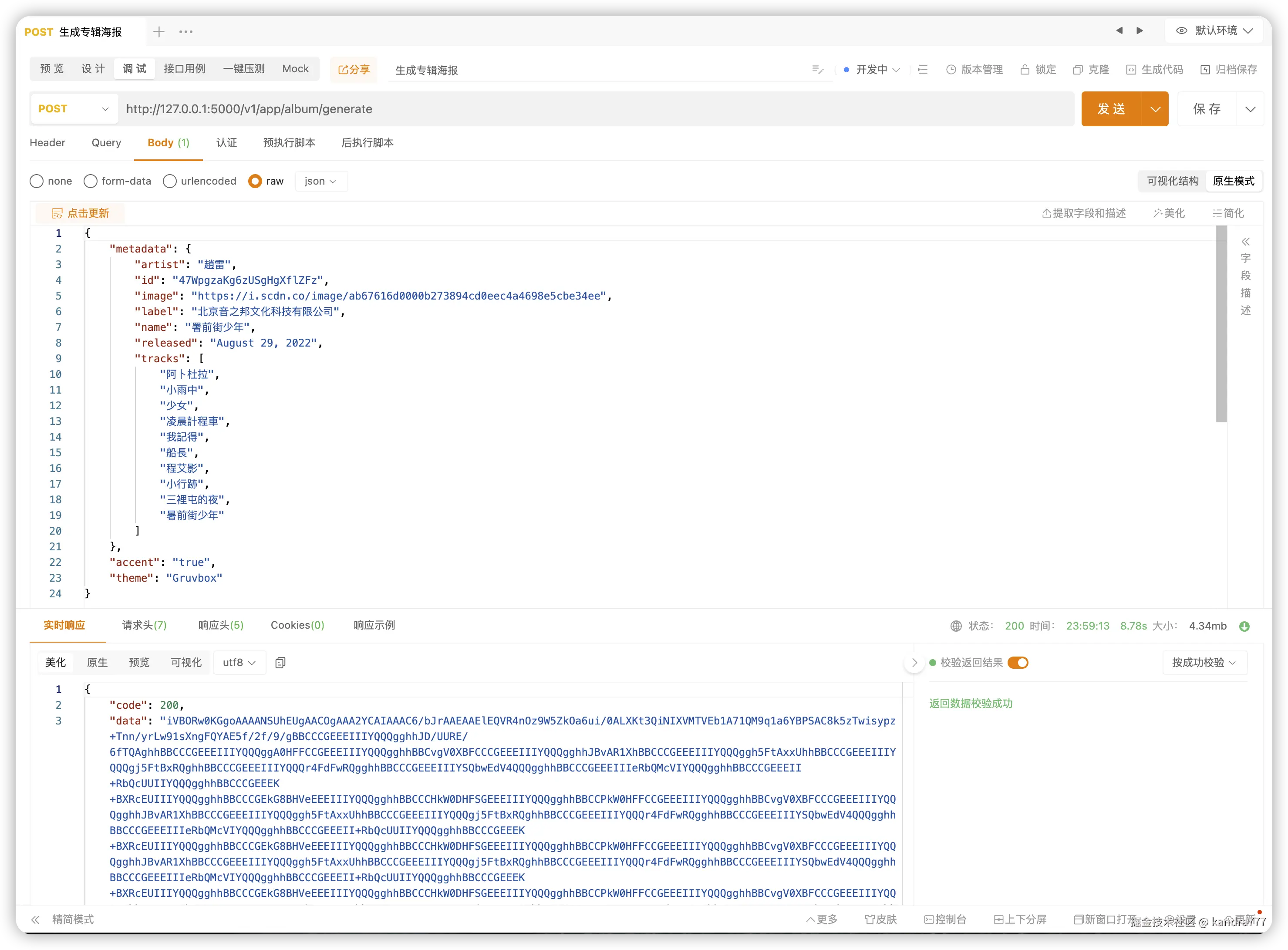
Task: Click the 发送 send button
Action: click(x=1111, y=109)
